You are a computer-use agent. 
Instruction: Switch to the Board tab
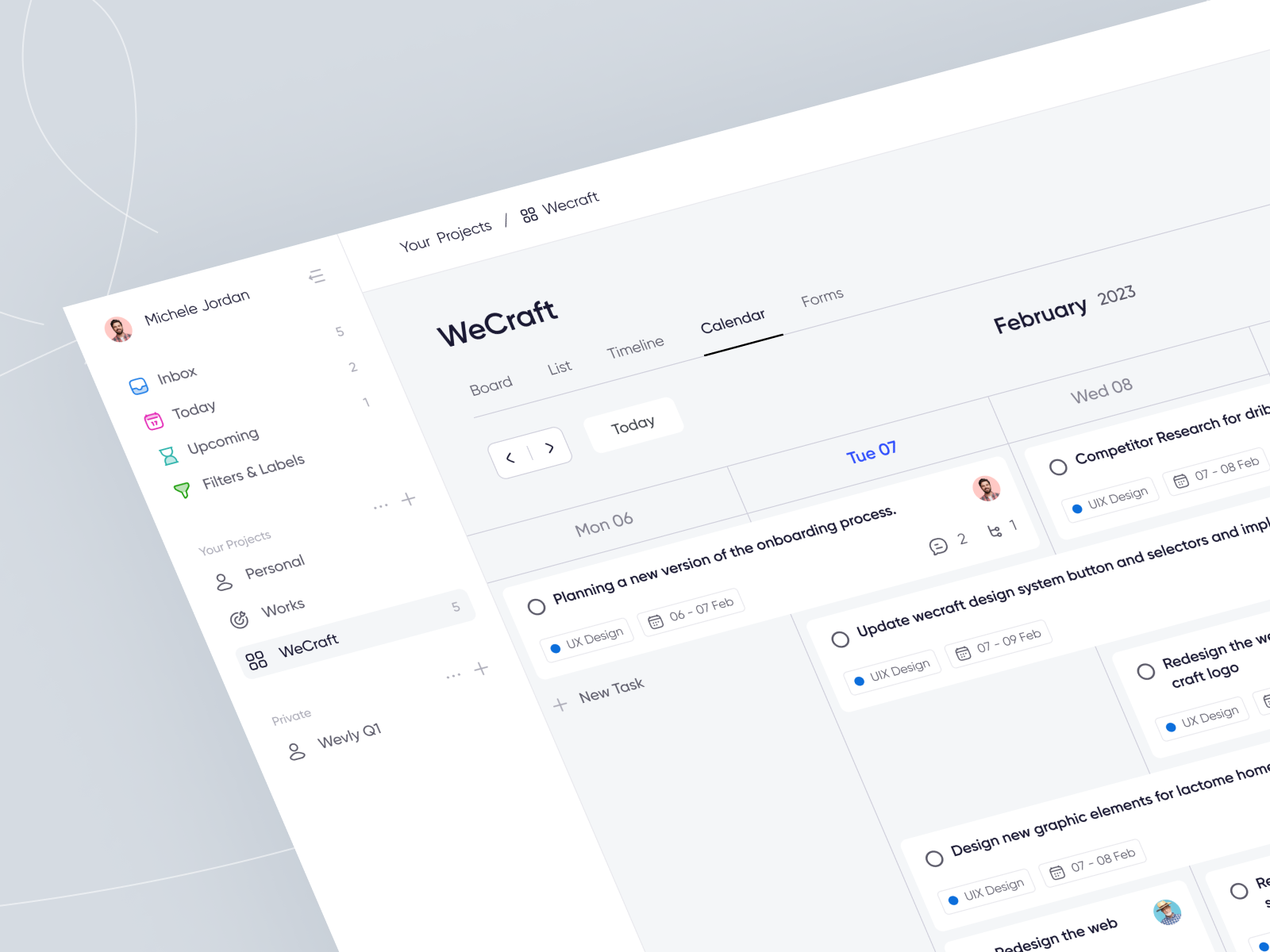(491, 386)
